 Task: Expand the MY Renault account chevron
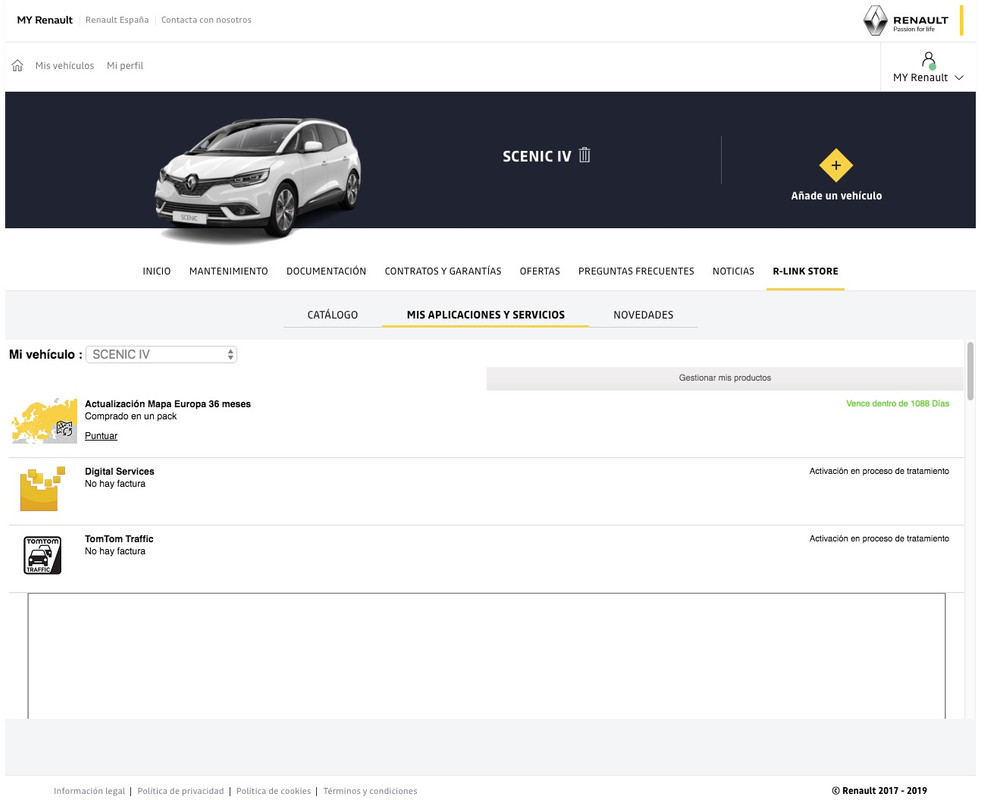click(959, 78)
